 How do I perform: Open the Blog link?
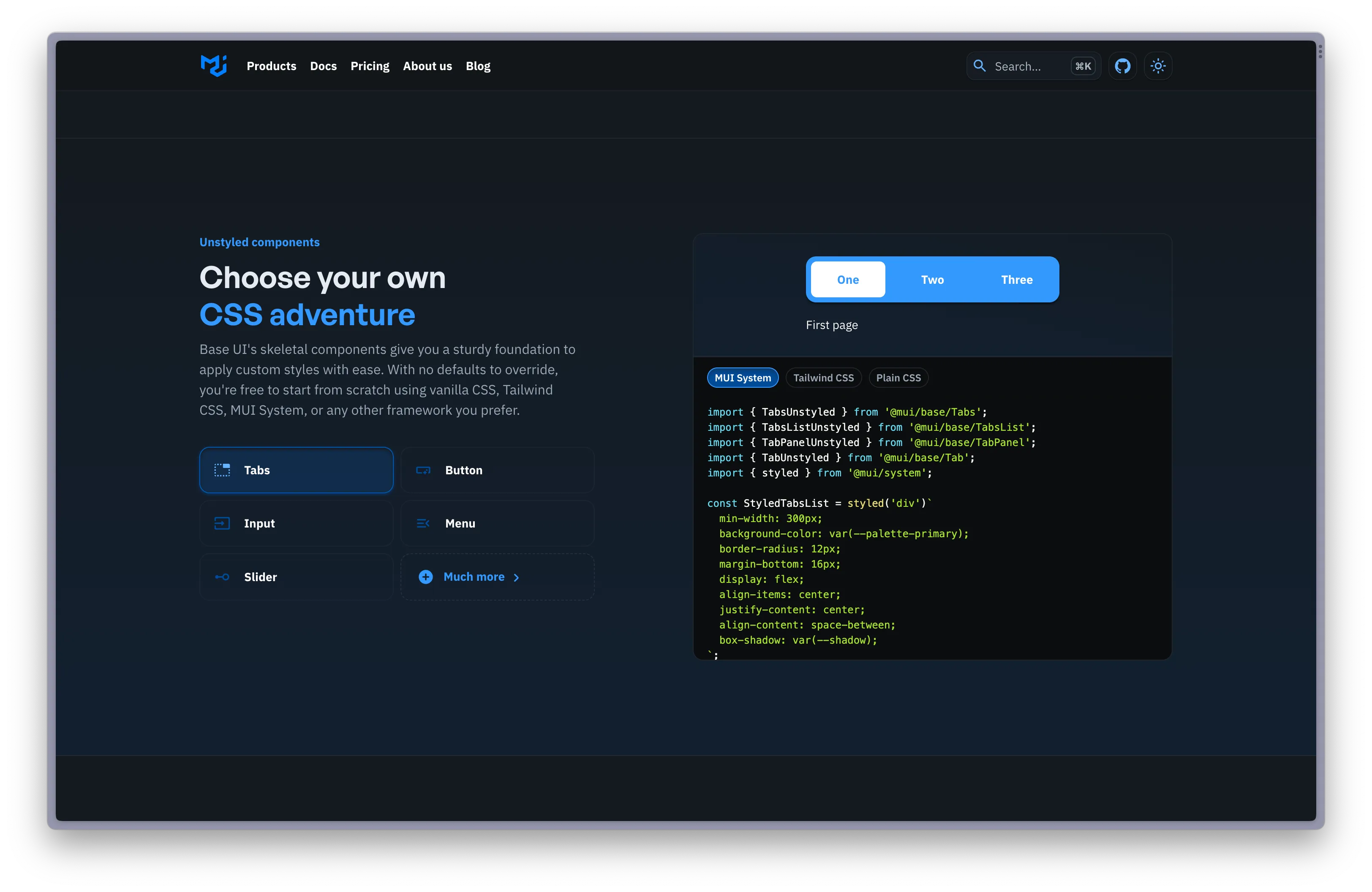pos(478,66)
